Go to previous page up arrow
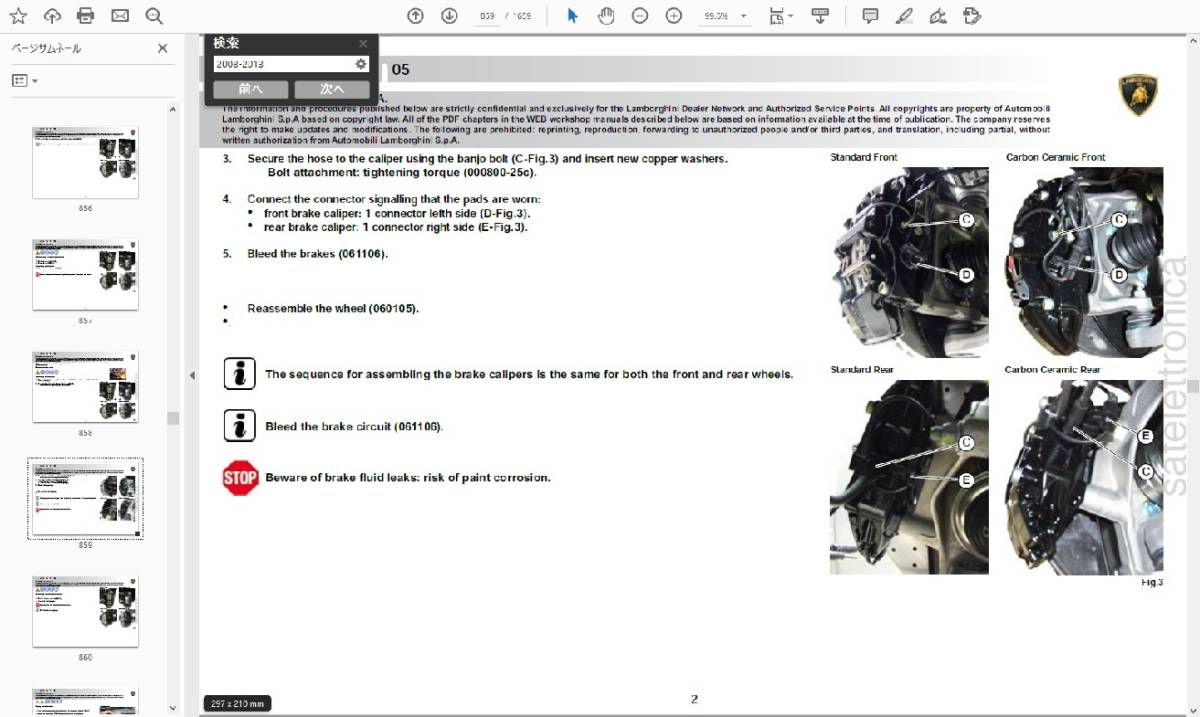 click(416, 16)
